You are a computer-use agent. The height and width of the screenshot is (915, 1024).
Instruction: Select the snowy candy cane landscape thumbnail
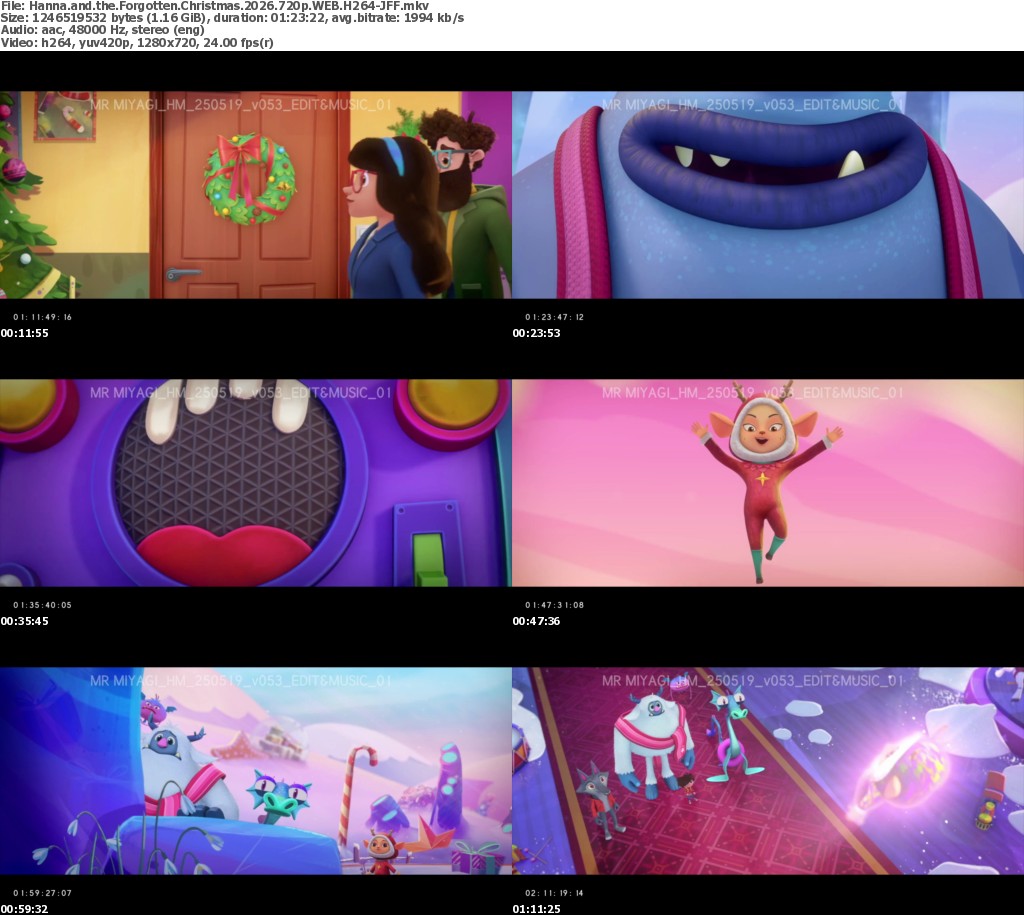point(255,772)
